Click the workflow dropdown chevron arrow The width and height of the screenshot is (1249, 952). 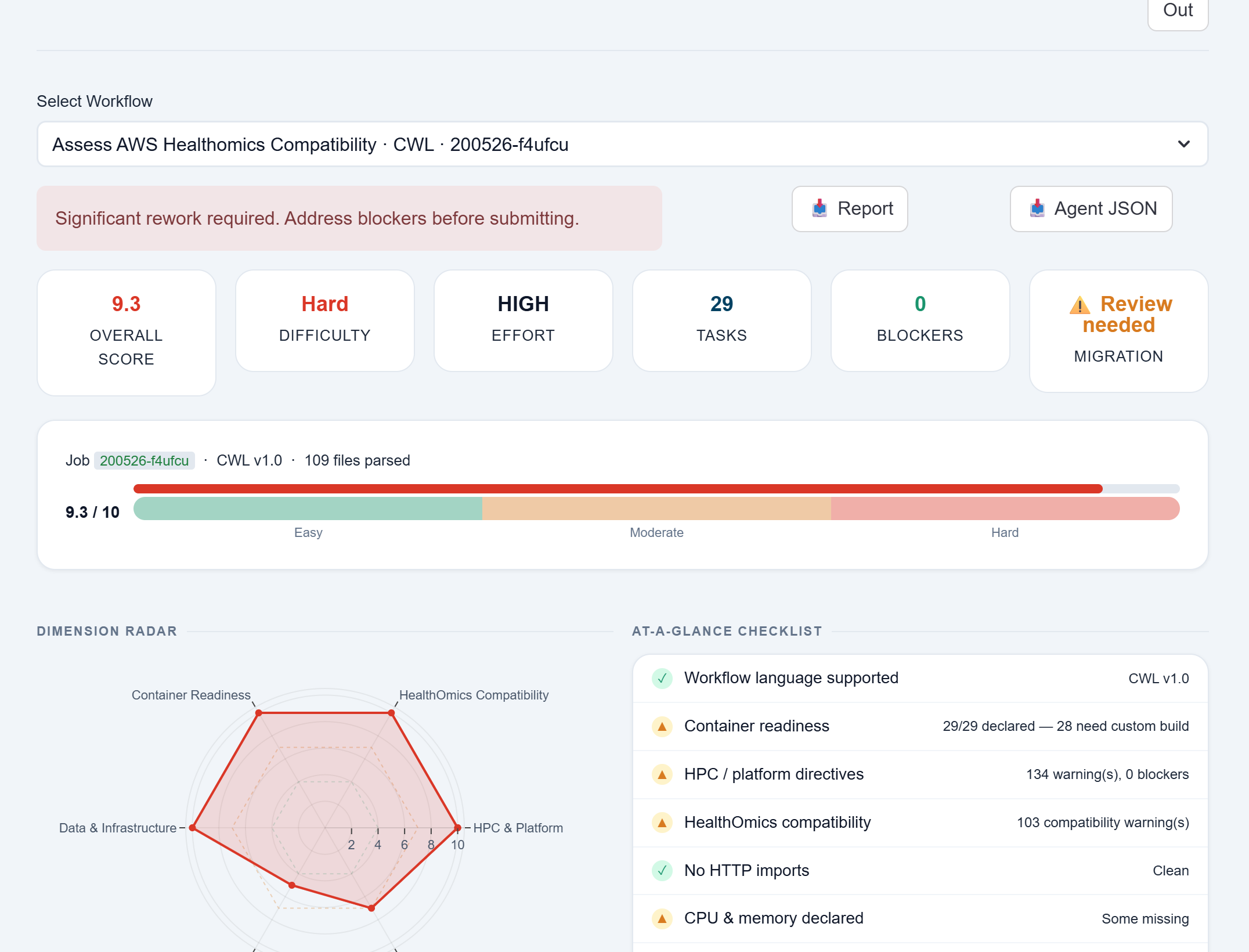(x=1184, y=144)
